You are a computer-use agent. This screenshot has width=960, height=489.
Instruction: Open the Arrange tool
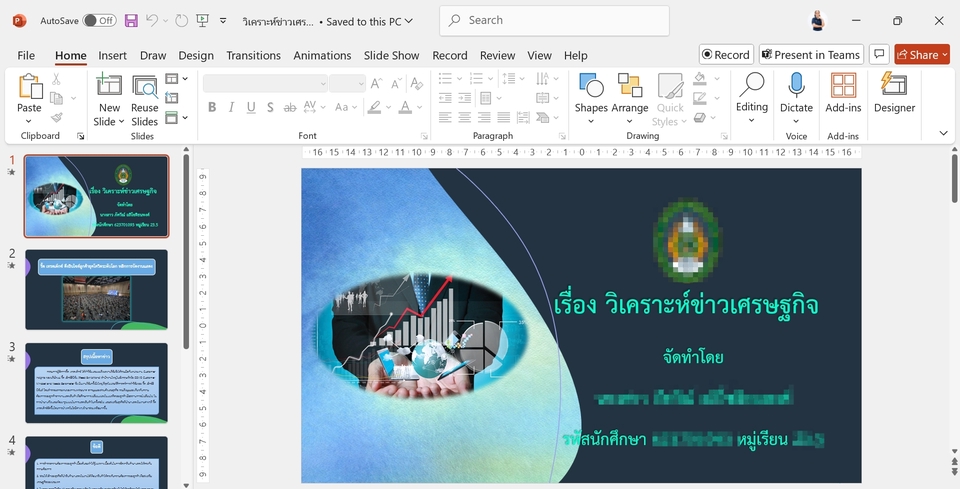629,98
